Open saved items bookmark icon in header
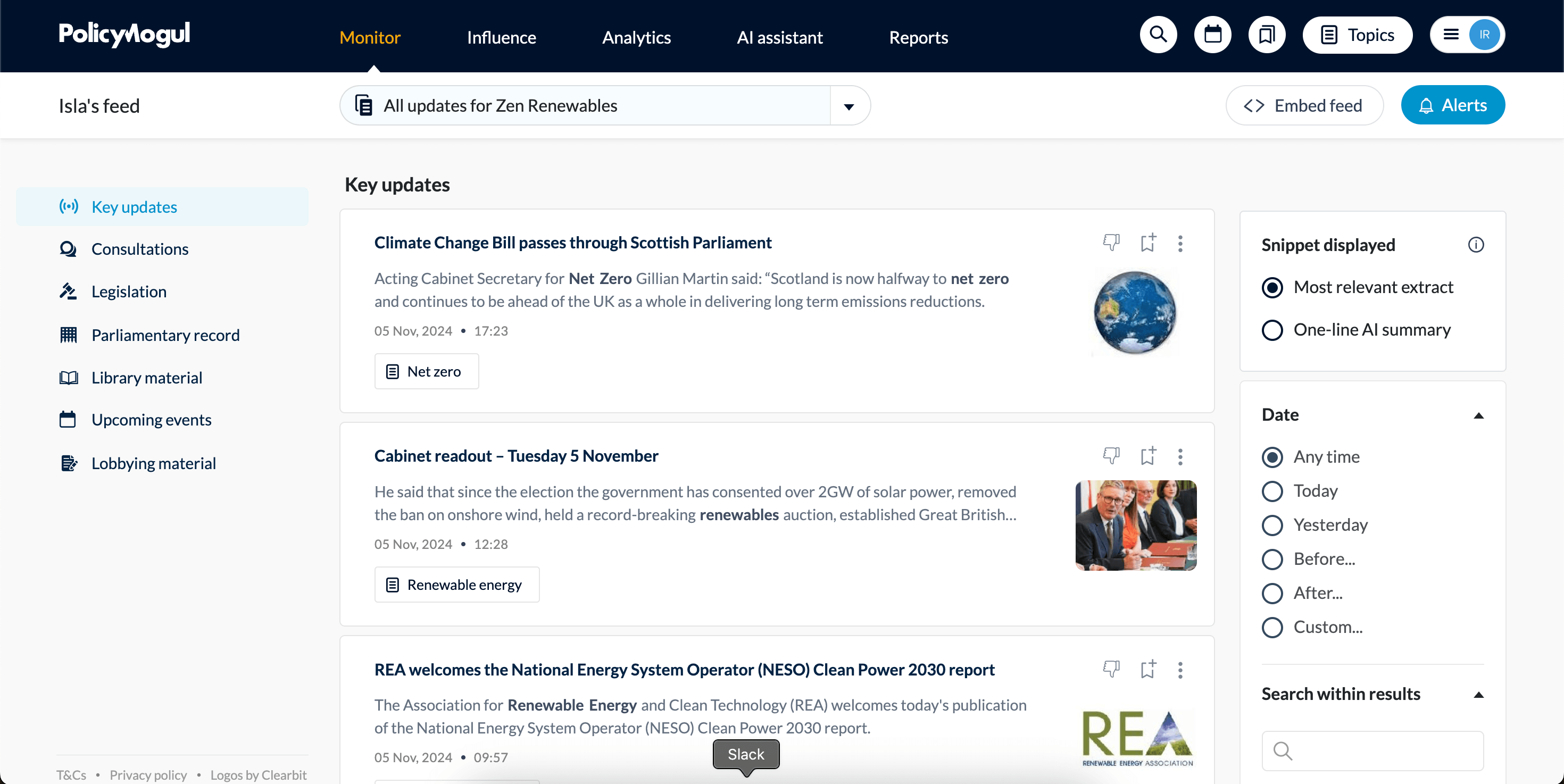This screenshot has width=1564, height=784. coord(1267,35)
